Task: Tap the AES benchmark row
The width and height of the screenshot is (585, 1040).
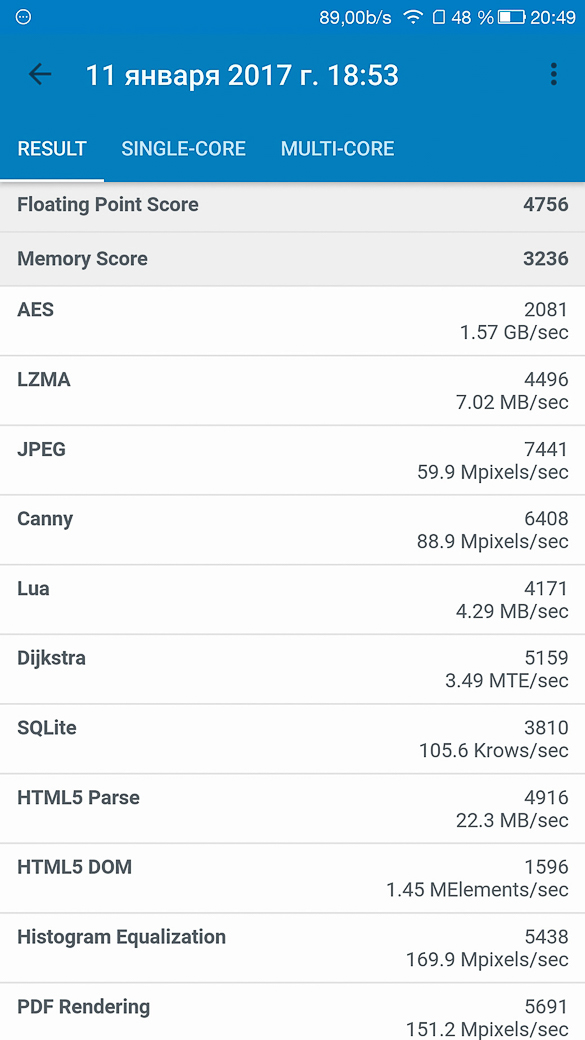Action: click(292, 321)
